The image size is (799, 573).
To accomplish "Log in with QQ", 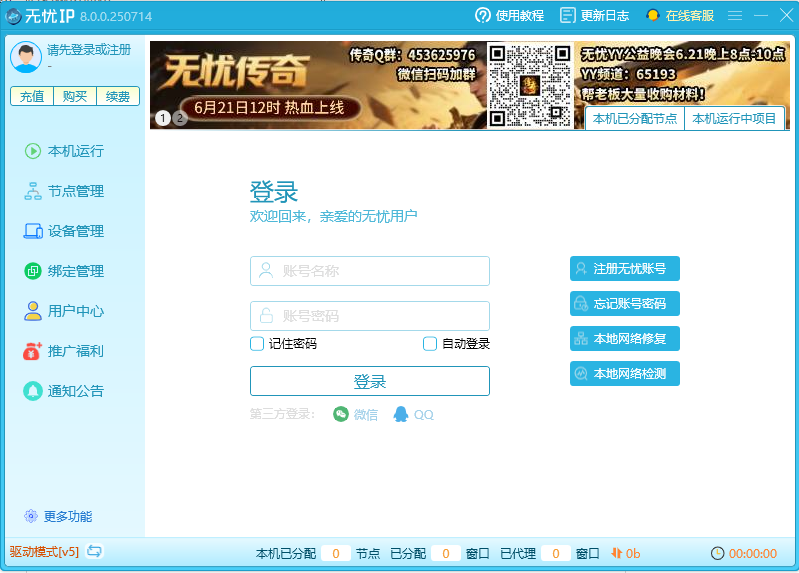I will coord(413,414).
